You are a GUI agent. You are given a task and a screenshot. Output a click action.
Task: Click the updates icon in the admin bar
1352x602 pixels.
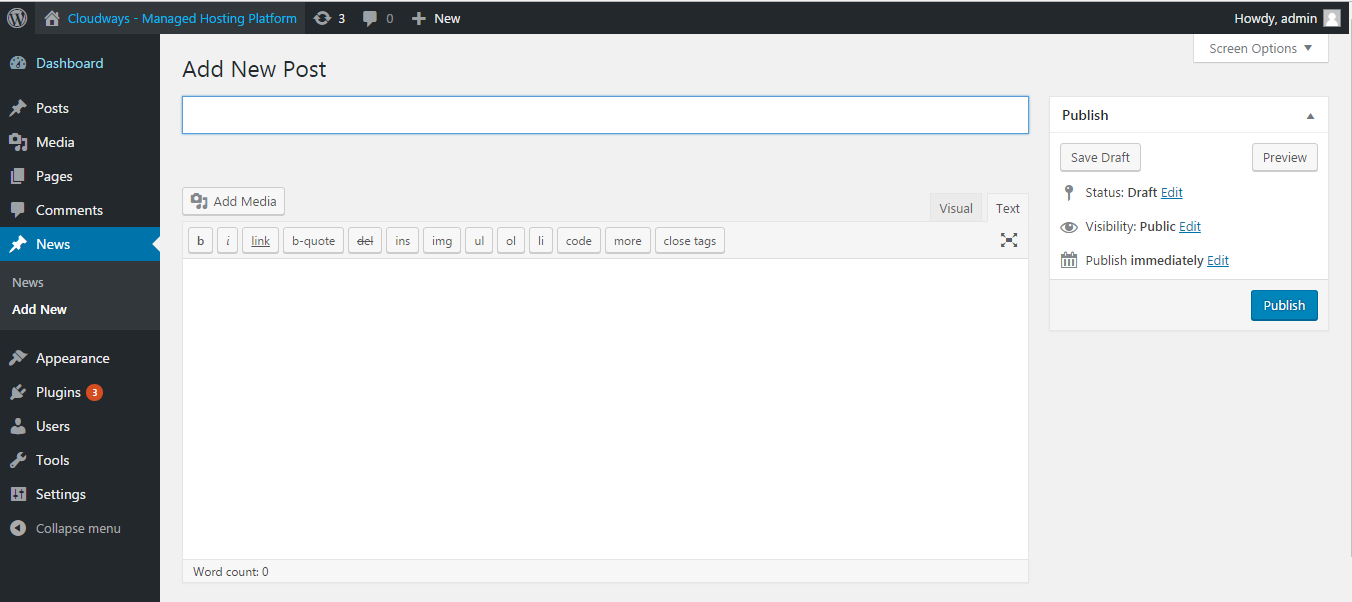pyautogui.click(x=329, y=17)
